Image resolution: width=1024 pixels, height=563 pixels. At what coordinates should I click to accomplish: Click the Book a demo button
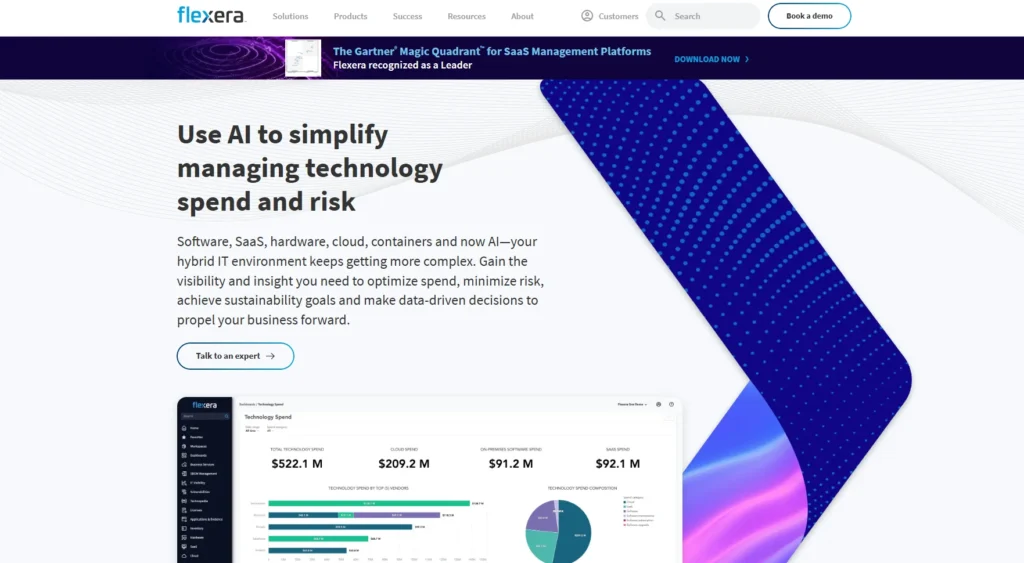click(809, 16)
